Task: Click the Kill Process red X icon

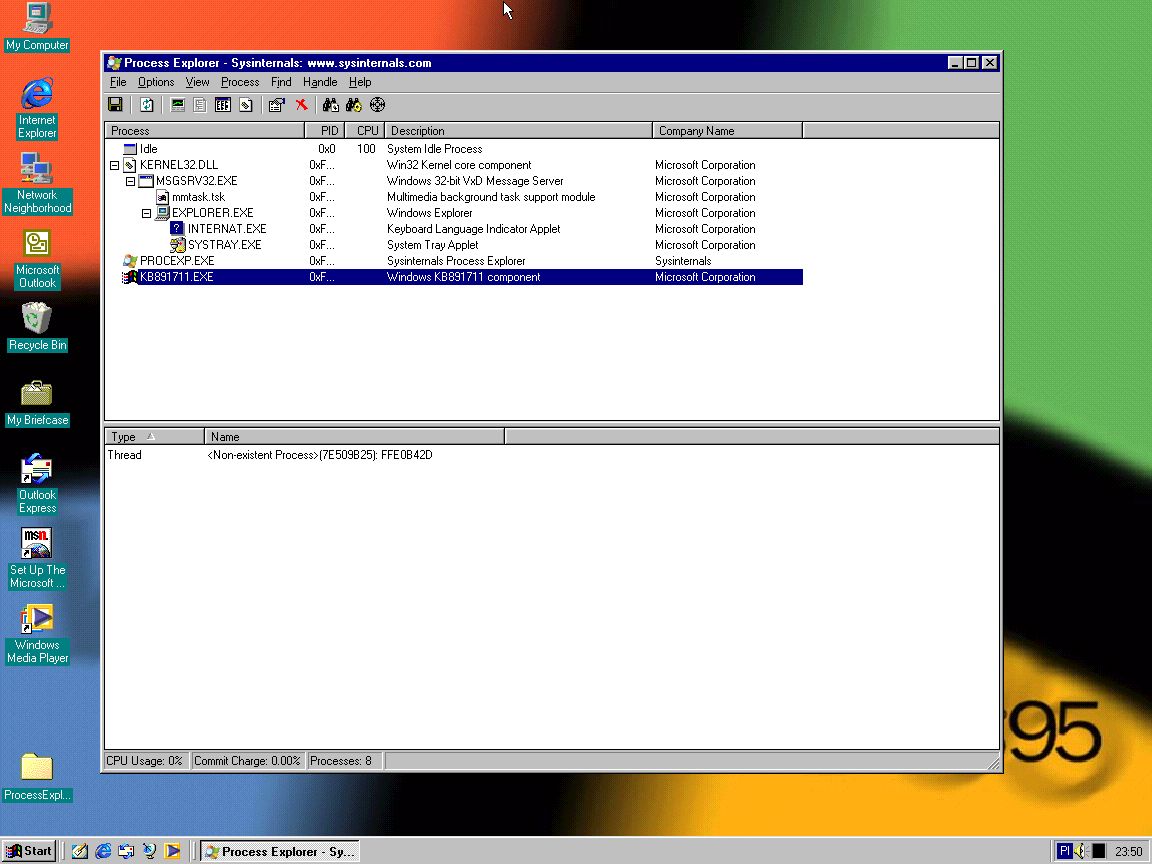Action: 301,105
